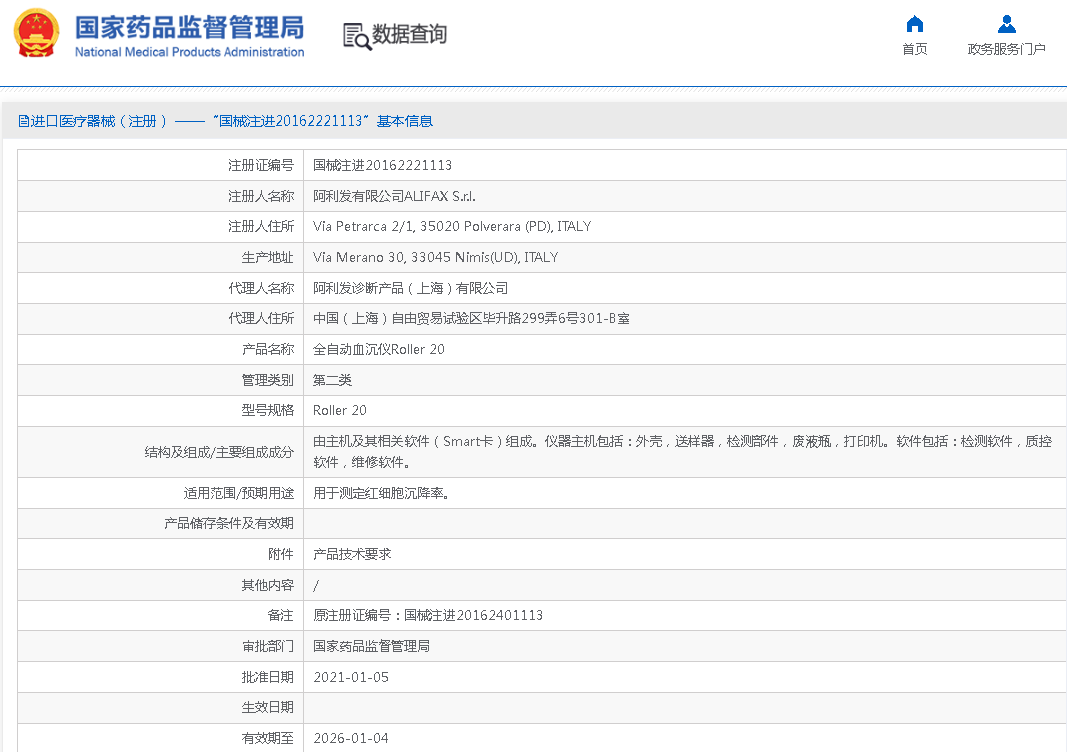Click the agent name 阿利发诊断产品(上海)有限公司

(410, 288)
